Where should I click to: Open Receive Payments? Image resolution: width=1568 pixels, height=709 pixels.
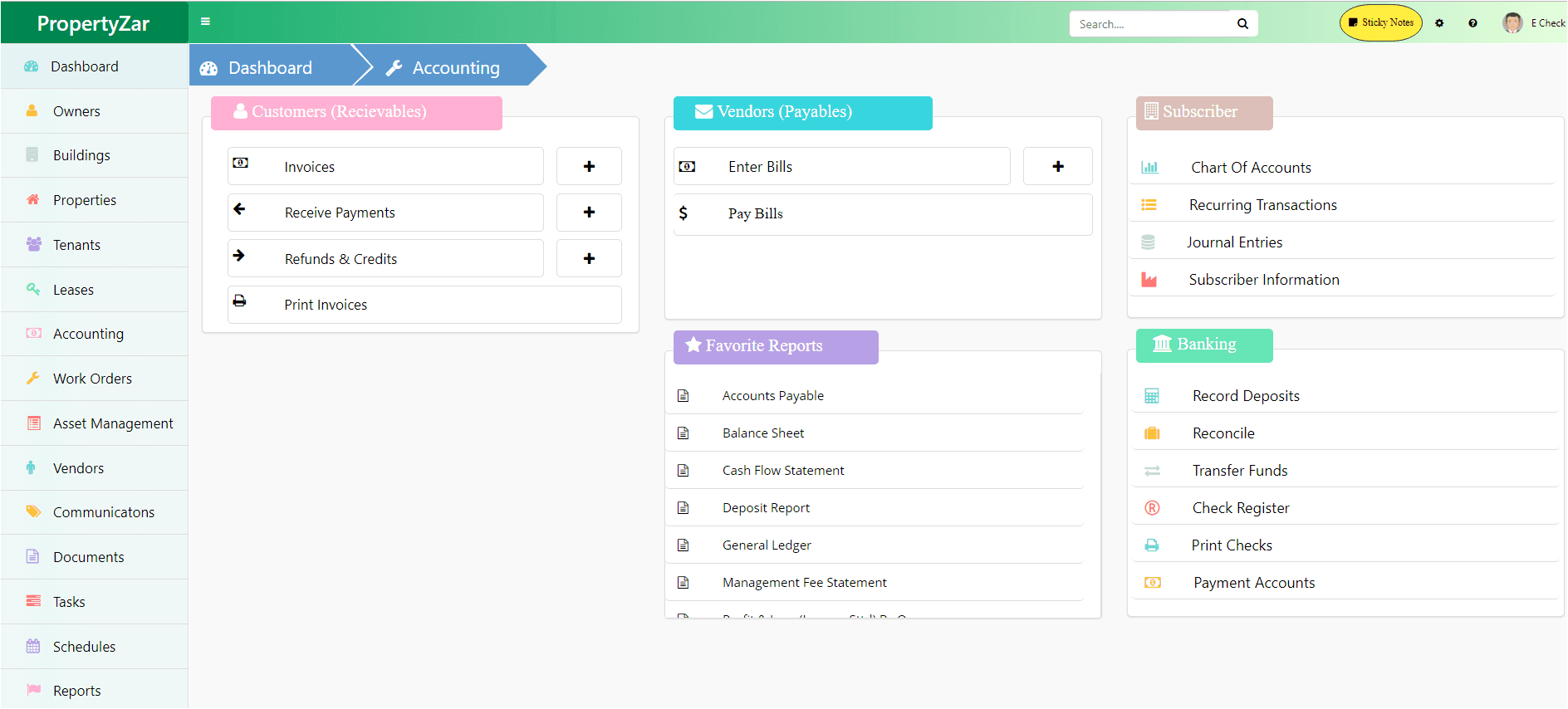coord(385,213)
